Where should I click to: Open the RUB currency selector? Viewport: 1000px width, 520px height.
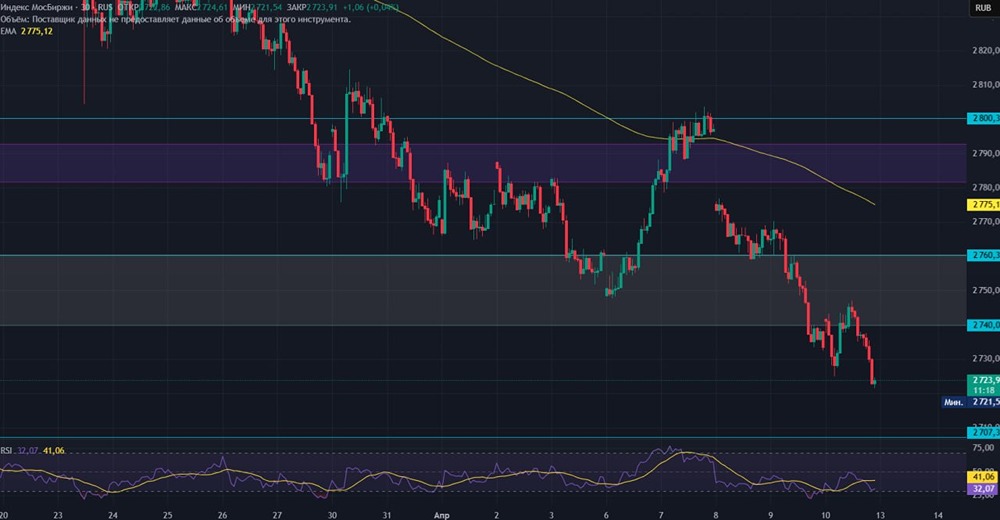(983, 8)
